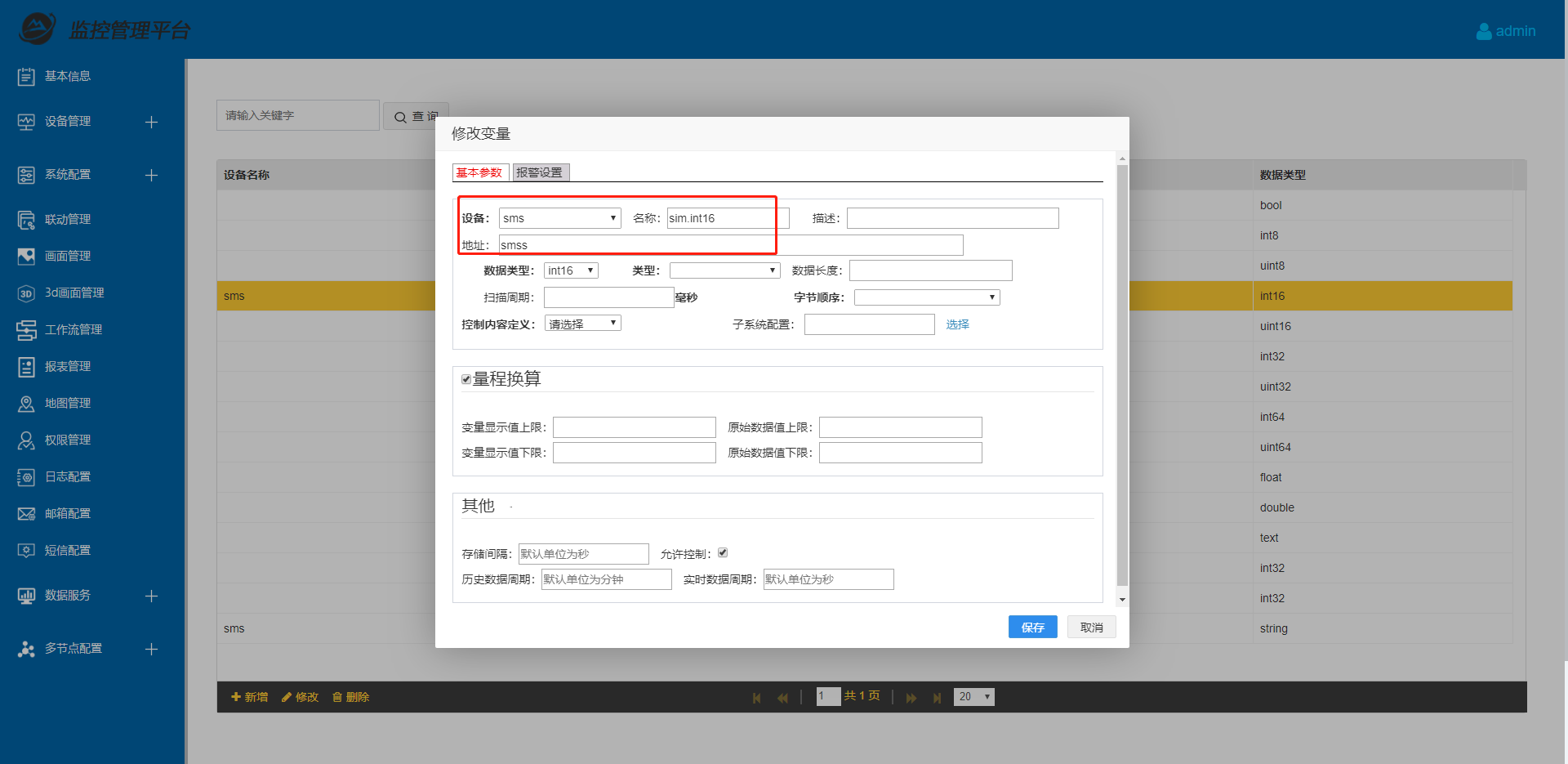Focus the 地址 field containing smss

(731, 245)
